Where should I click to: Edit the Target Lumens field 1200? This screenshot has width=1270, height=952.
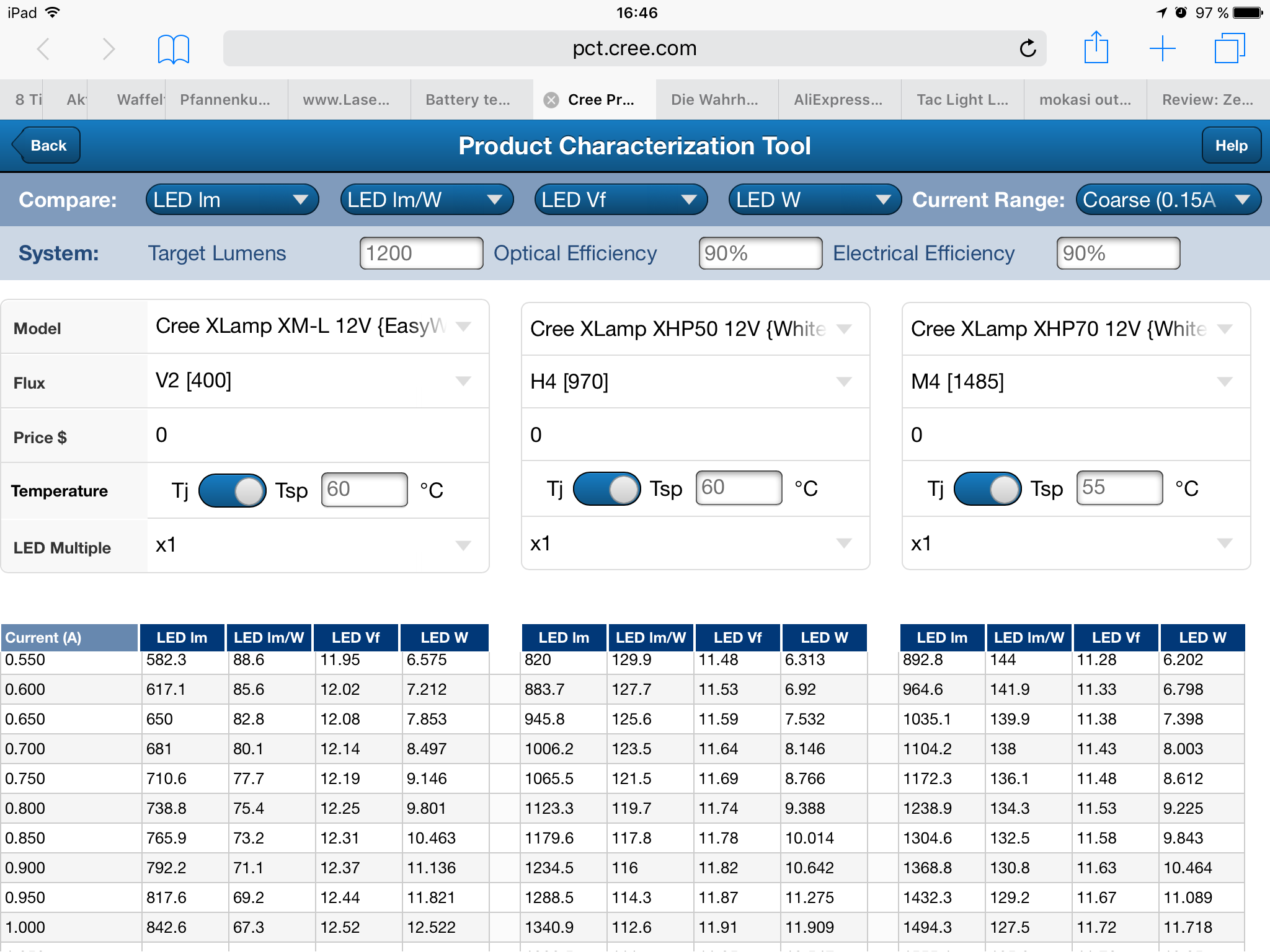(x=421, y=253)
